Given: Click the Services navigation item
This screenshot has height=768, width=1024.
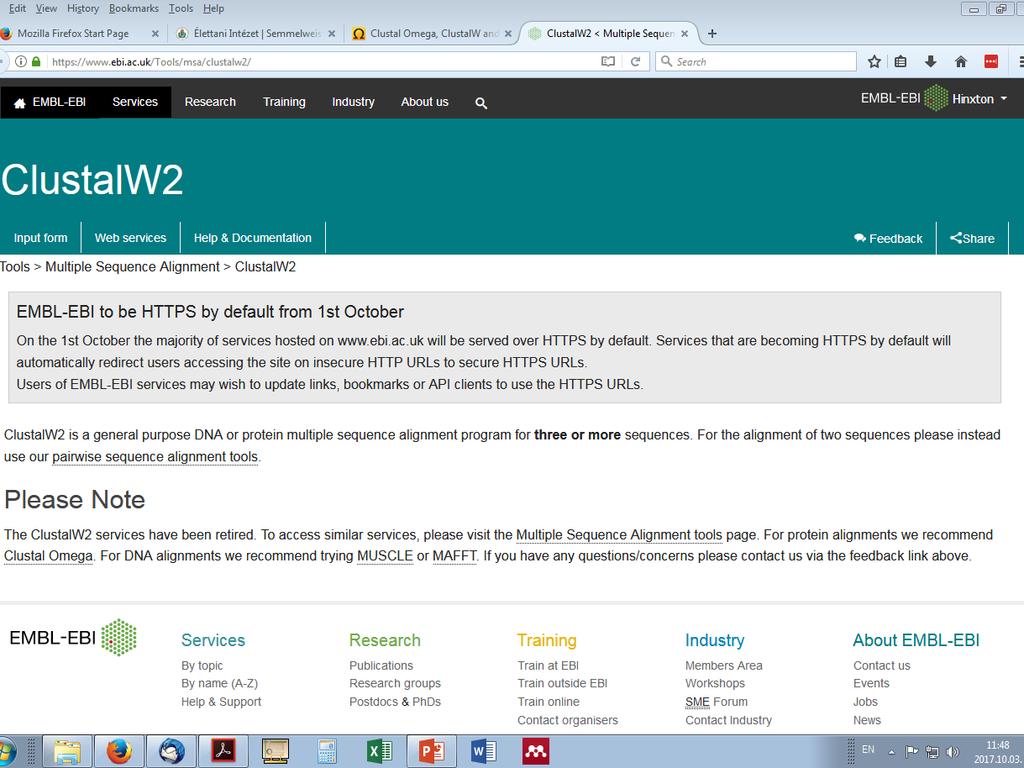Looking at the screenshot, I should (x=135, y=102).
